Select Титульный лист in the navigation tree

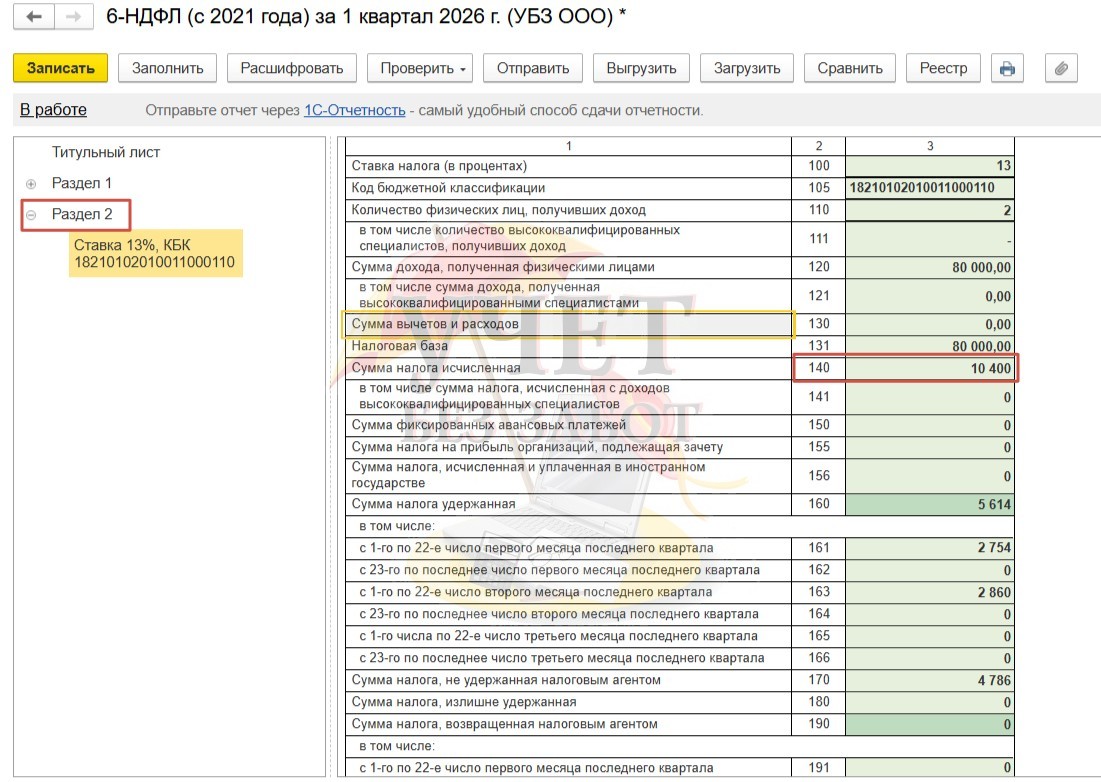106,153
